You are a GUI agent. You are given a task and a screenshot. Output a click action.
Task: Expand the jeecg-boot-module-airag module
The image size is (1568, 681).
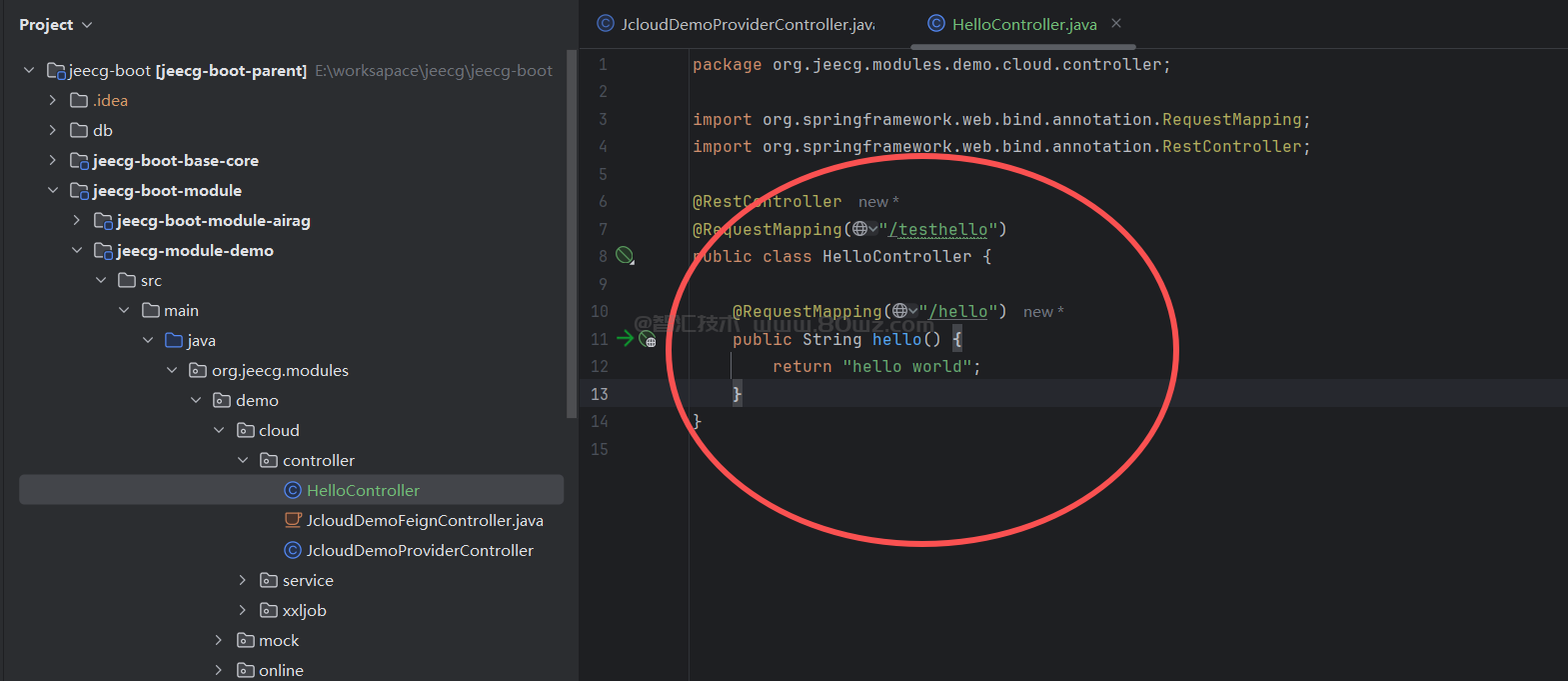(x=77, y=220)
